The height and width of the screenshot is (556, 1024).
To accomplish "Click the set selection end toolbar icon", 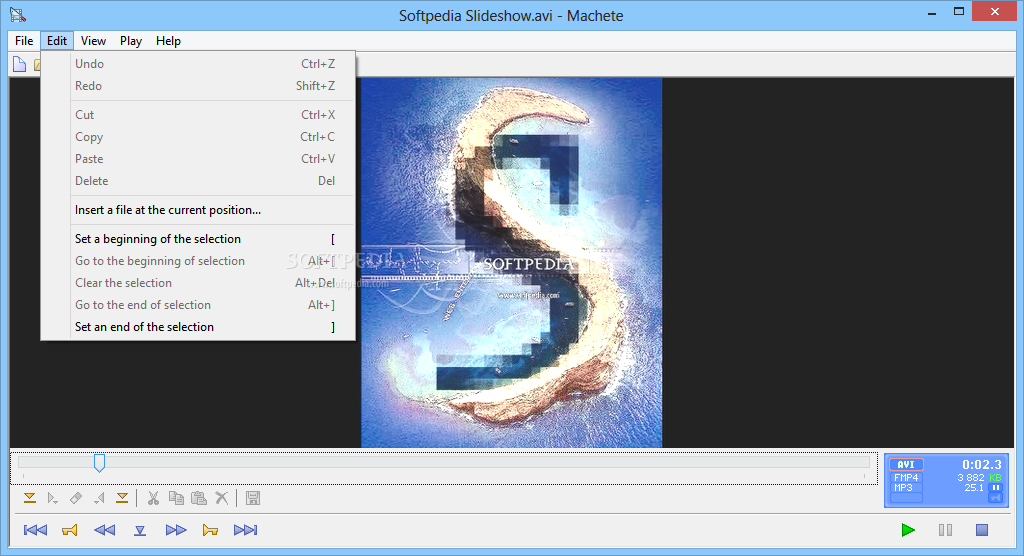I will [x=122, y=499].
